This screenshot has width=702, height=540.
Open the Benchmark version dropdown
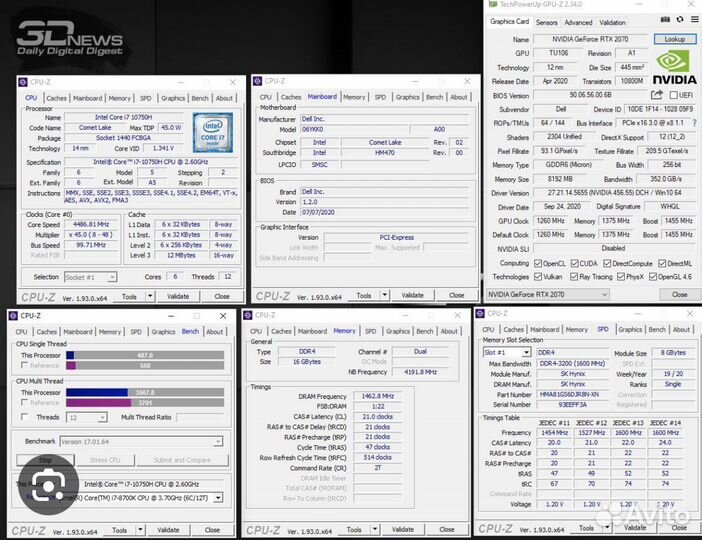[141, 442]
